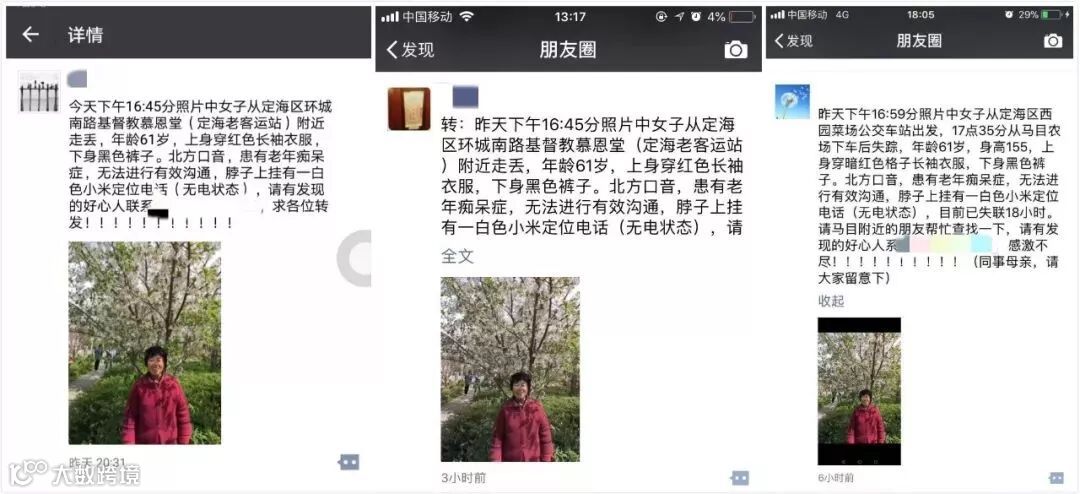Tap the back arrow beside 详情

(30, 34)
